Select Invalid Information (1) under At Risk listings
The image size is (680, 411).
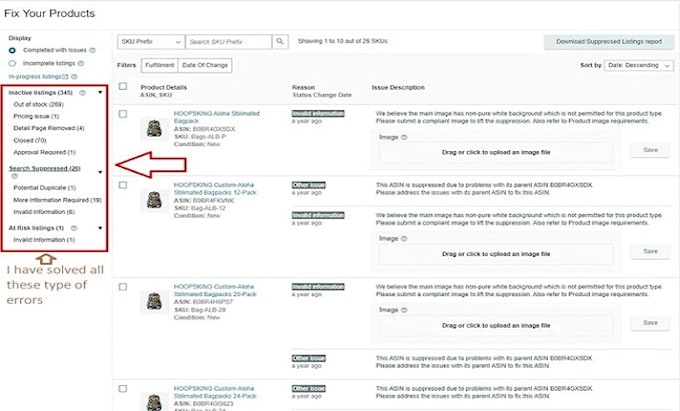44,240
